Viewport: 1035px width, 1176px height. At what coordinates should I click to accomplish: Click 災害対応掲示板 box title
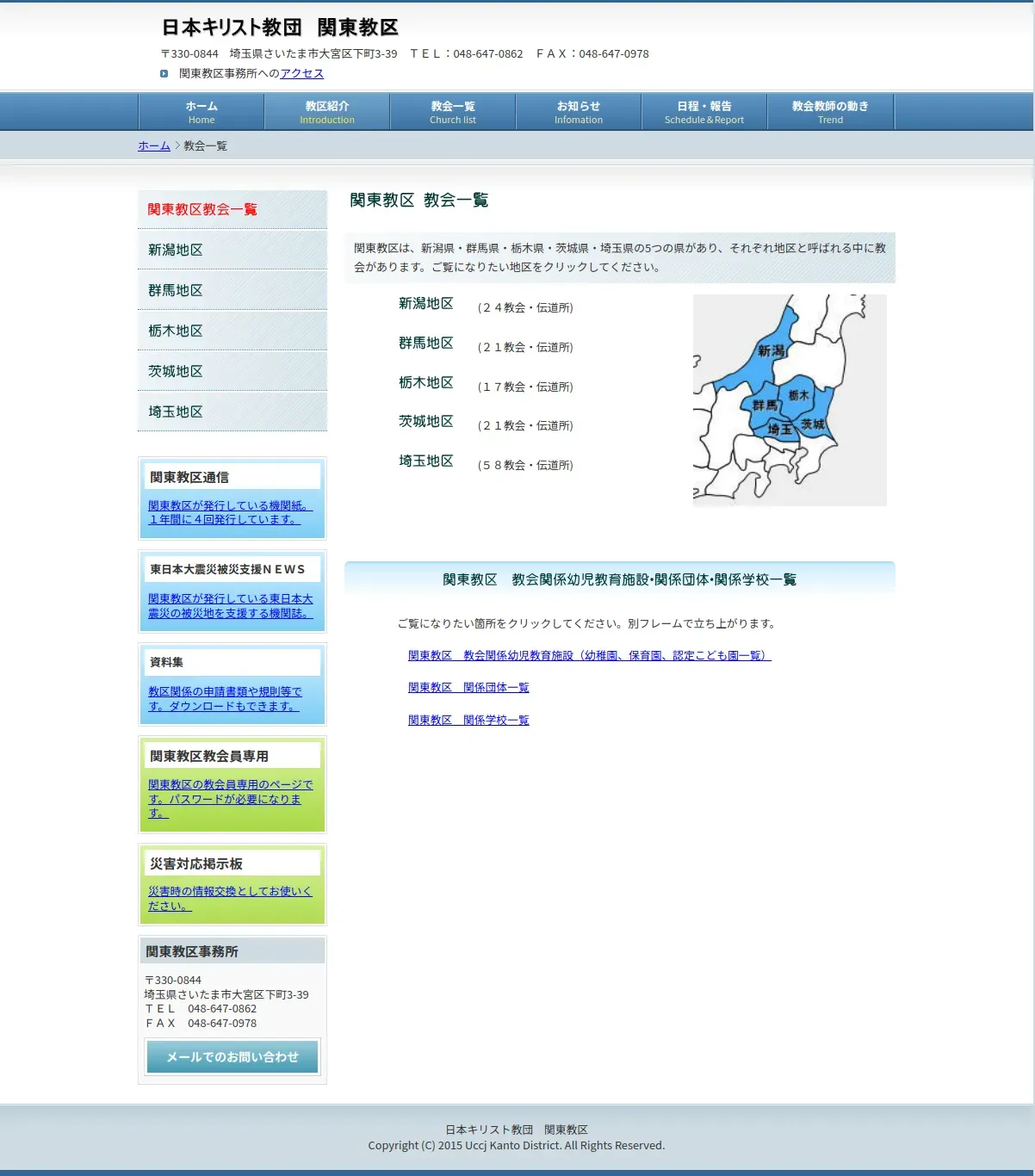[196, 863]
